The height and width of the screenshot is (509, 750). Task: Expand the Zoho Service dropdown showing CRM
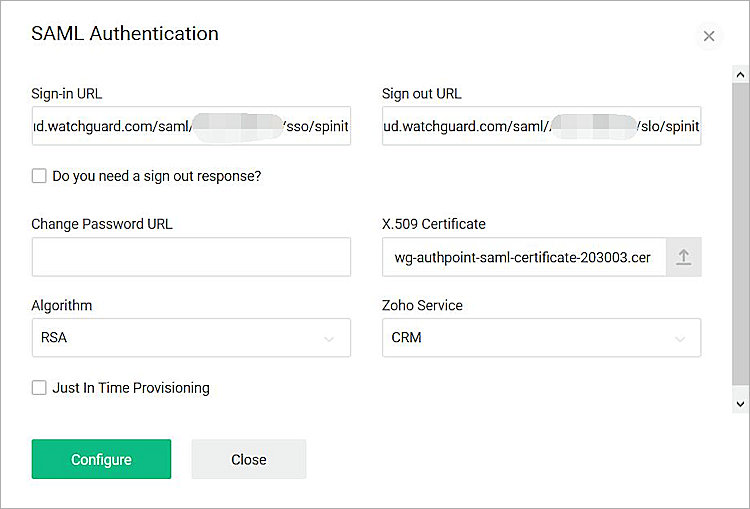click(x=540, y=338)
